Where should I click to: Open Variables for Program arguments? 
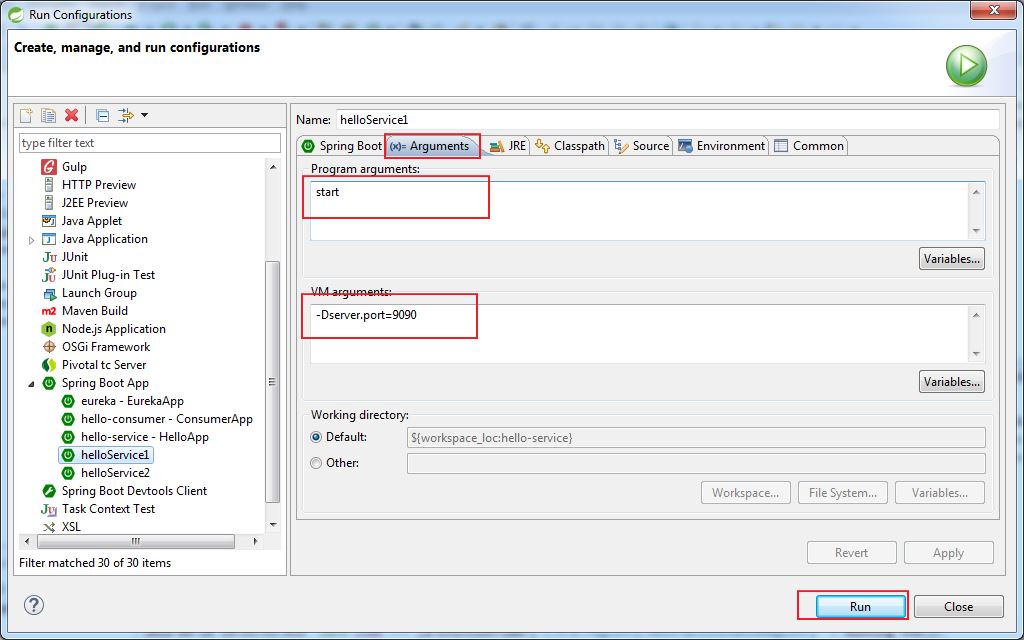[x=952, y=259]
